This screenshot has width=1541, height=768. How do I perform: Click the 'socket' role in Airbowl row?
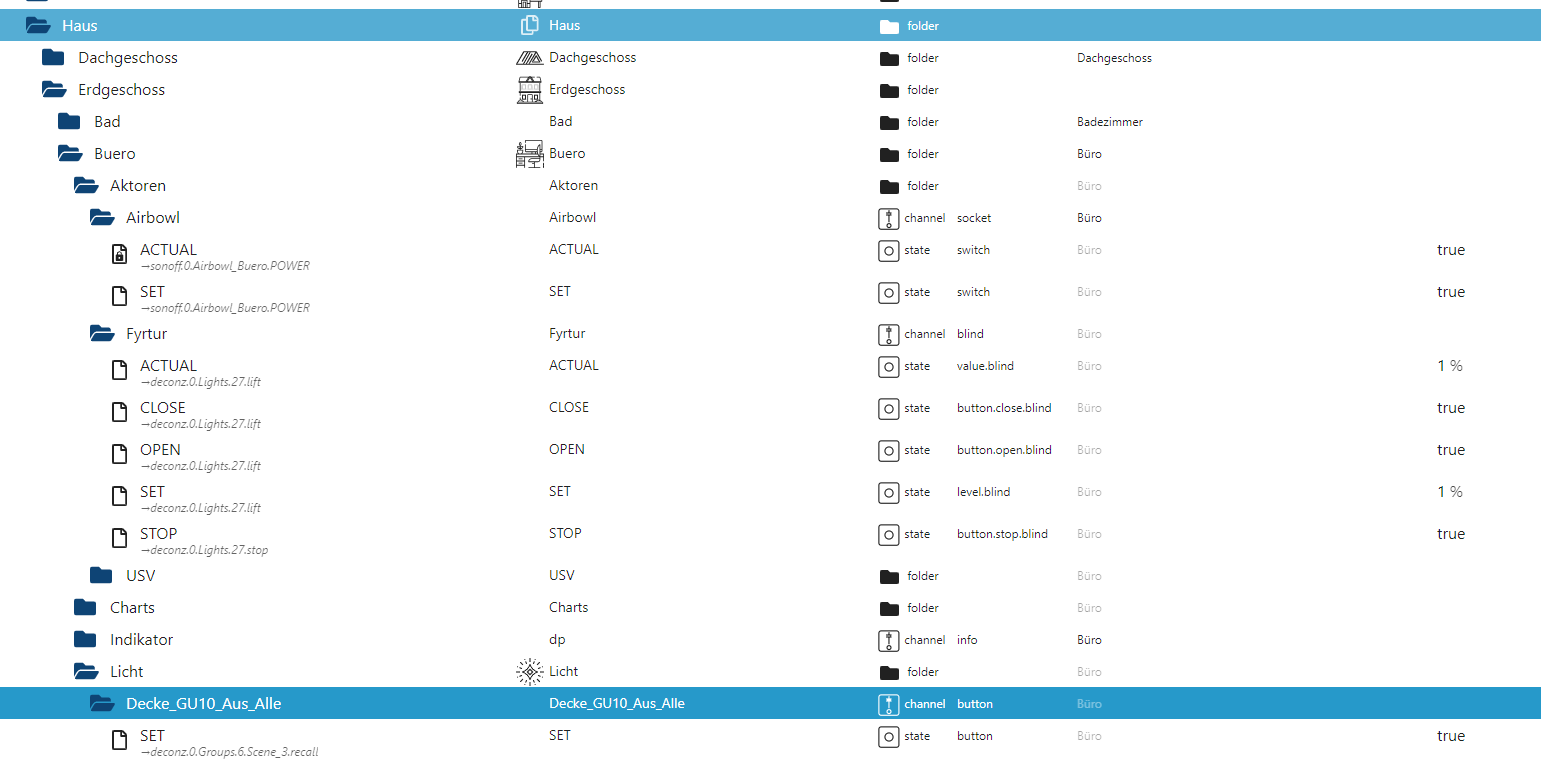(974, 218)
